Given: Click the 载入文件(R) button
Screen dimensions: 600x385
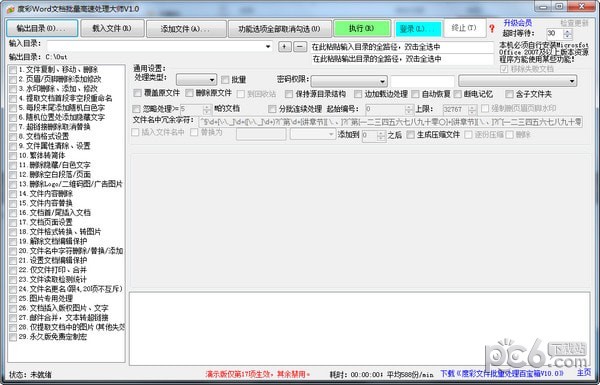Looking at the screenshot, I should coord(112,28).
